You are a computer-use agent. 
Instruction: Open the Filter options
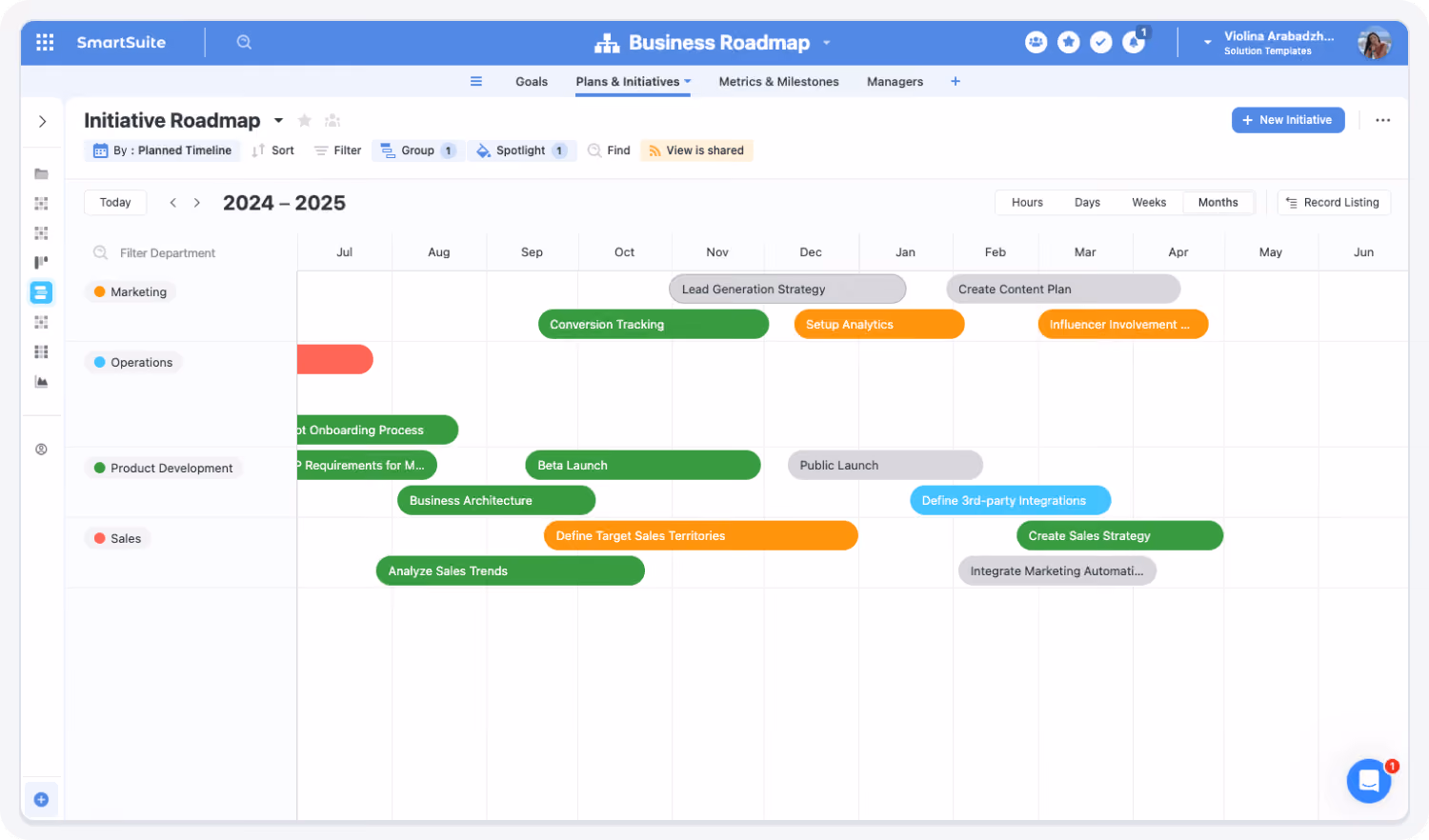(x=338, y=150)
